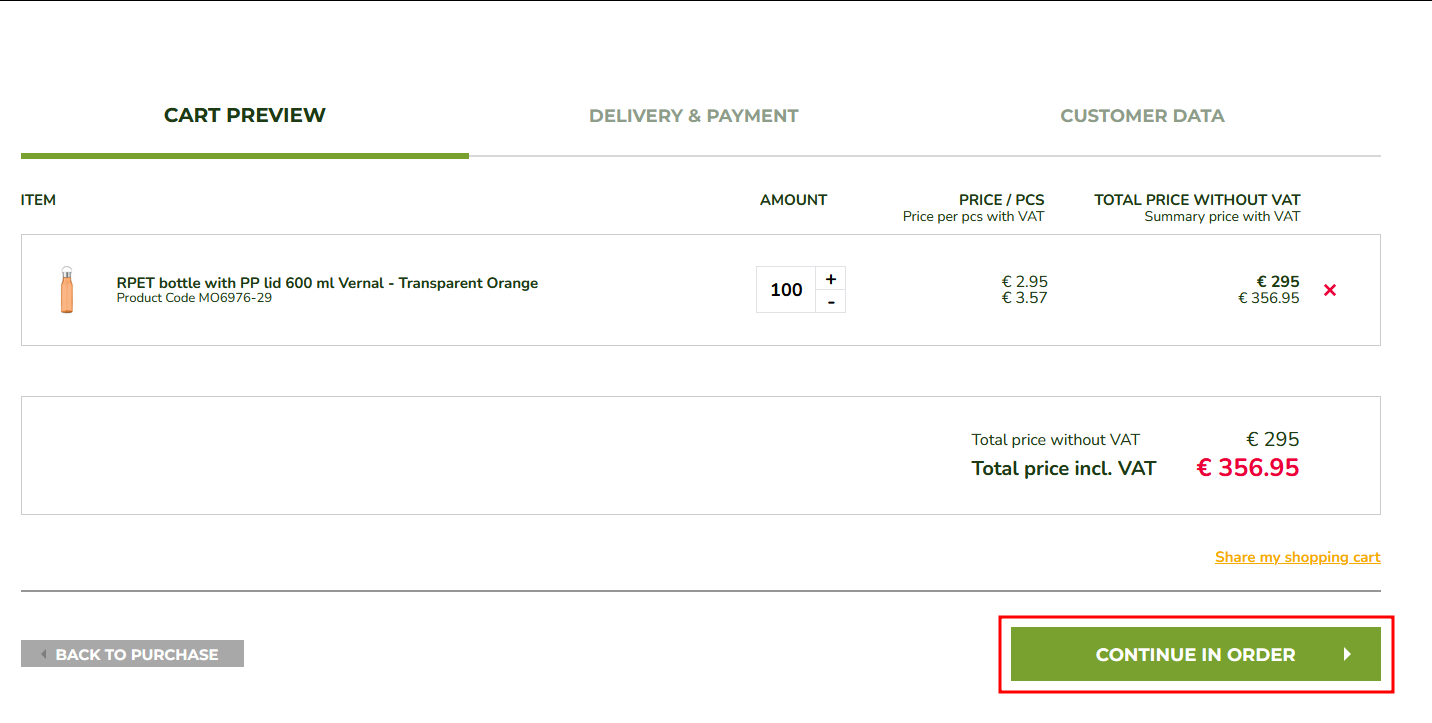Screen dimensions: 1432x723
Task: Remove the RPET bottle with red X
Action: [1330, 290]
